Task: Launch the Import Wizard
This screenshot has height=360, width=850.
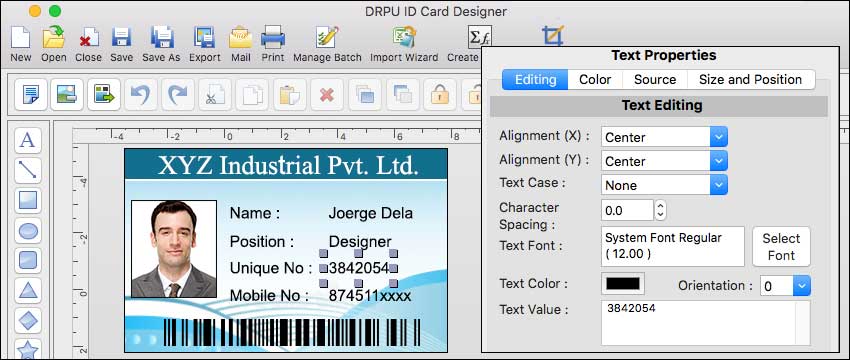Action: pyautogui.click(x=404, y=38)
